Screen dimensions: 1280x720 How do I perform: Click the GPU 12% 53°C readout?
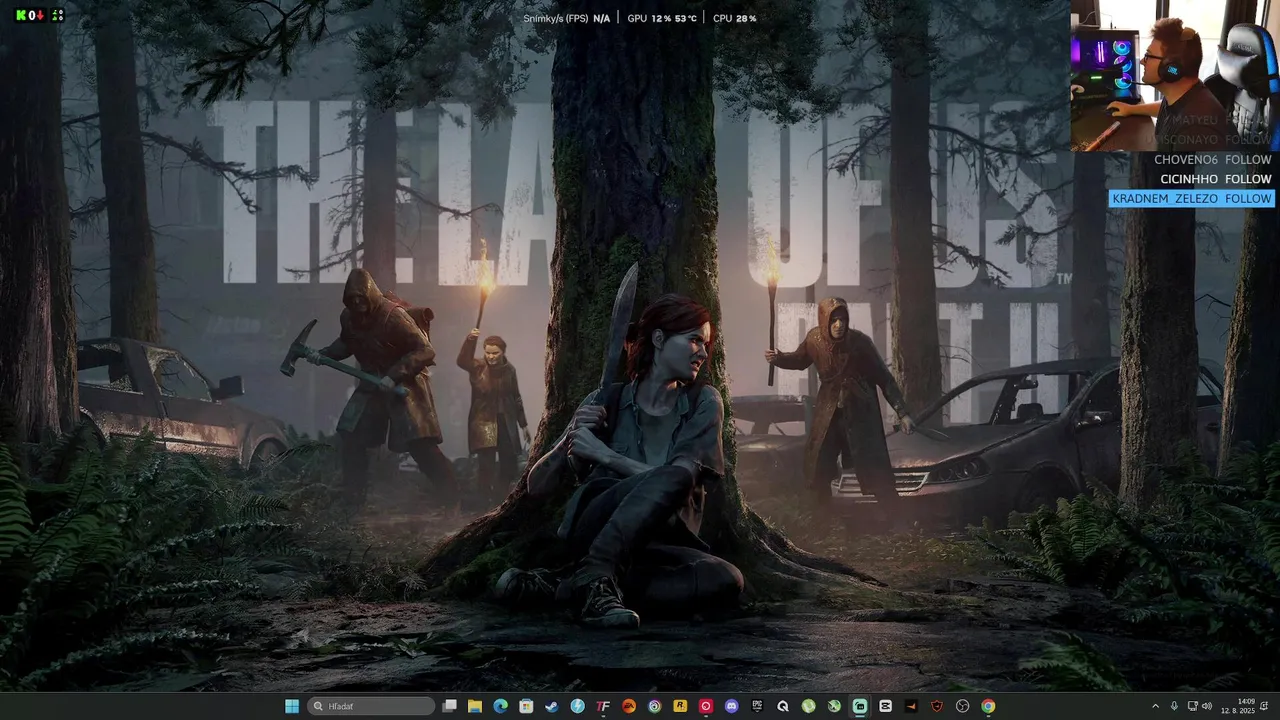coord(662,18)
